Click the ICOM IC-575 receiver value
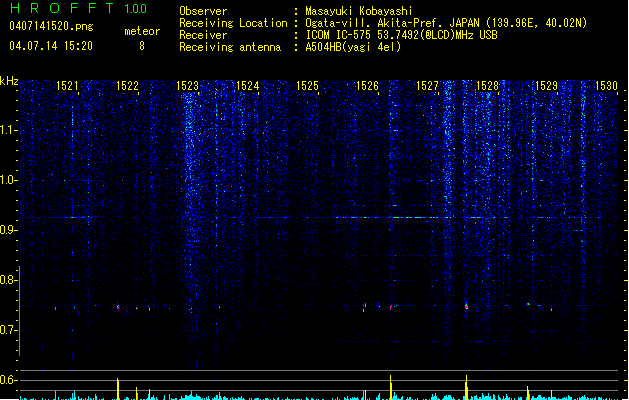The height and width of the screenshot is (400, 629). [401, 35]
